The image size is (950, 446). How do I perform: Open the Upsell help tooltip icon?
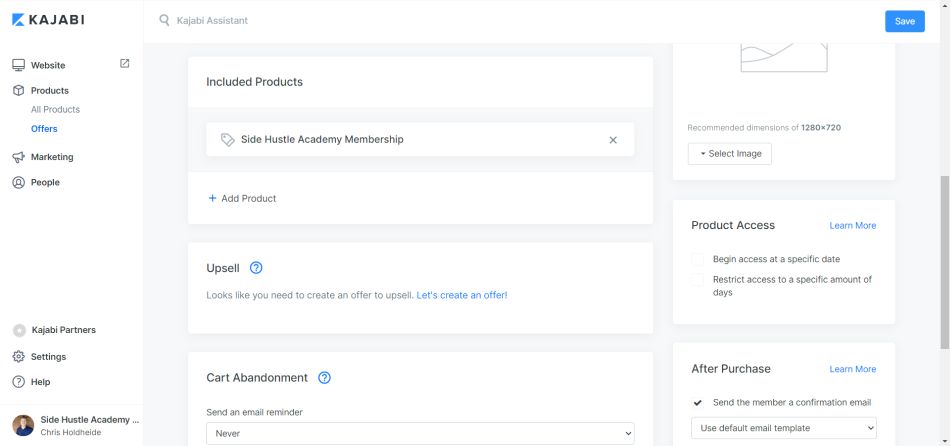(256, 268)
